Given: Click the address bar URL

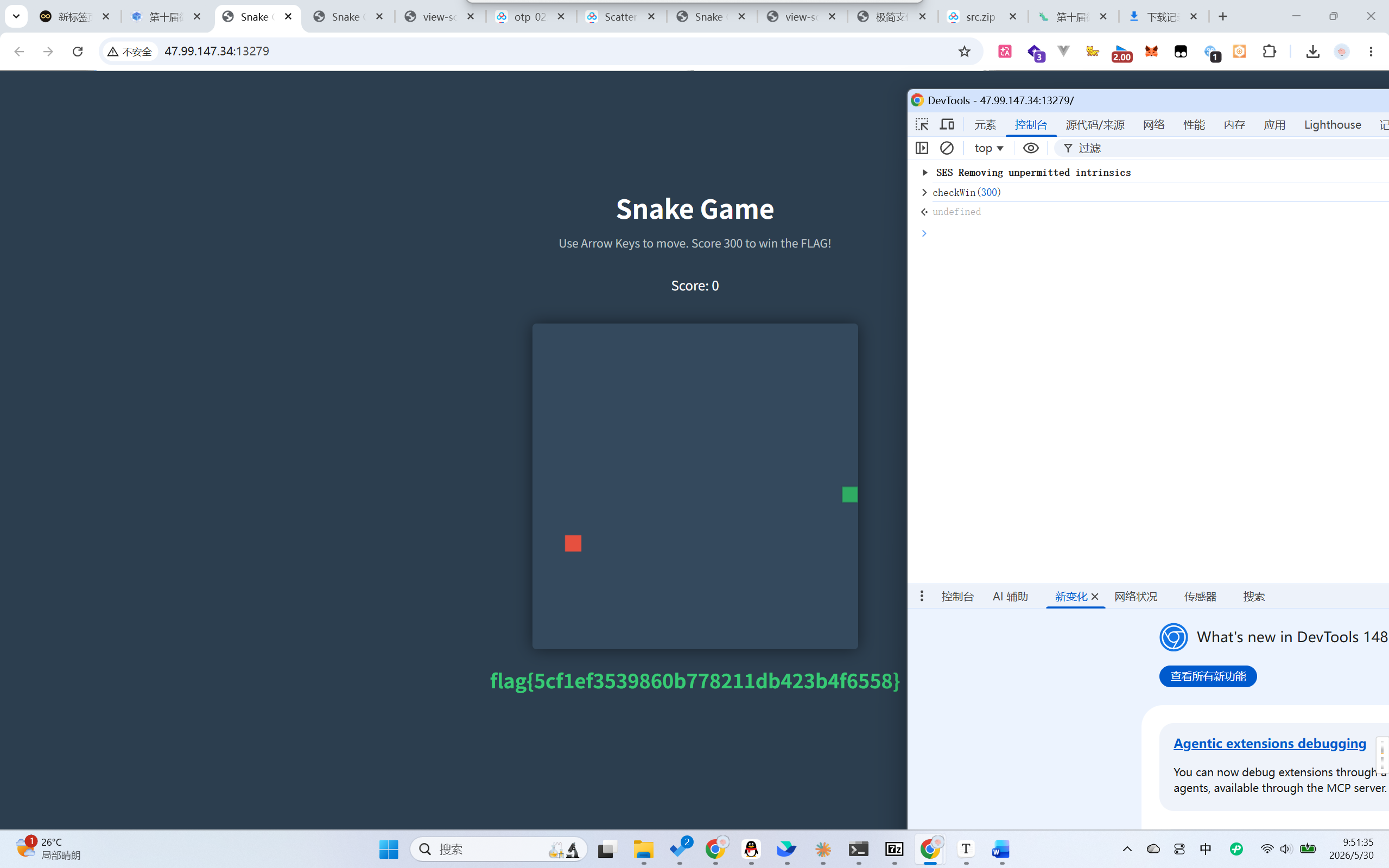Looking at the screenshot, I should click(217, 51).
